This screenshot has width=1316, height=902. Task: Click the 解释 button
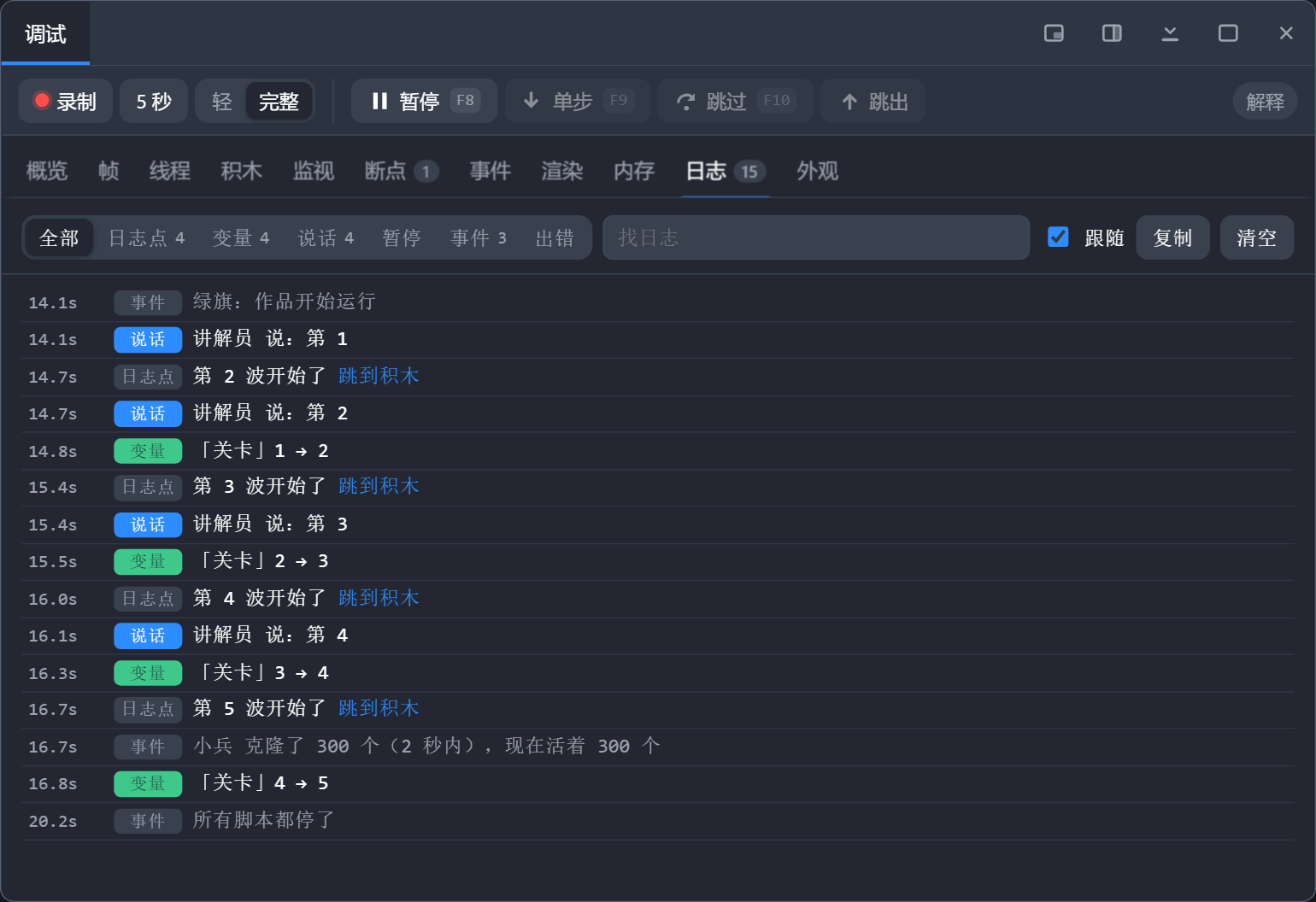pyautogui.click(x=1265, y=102)
